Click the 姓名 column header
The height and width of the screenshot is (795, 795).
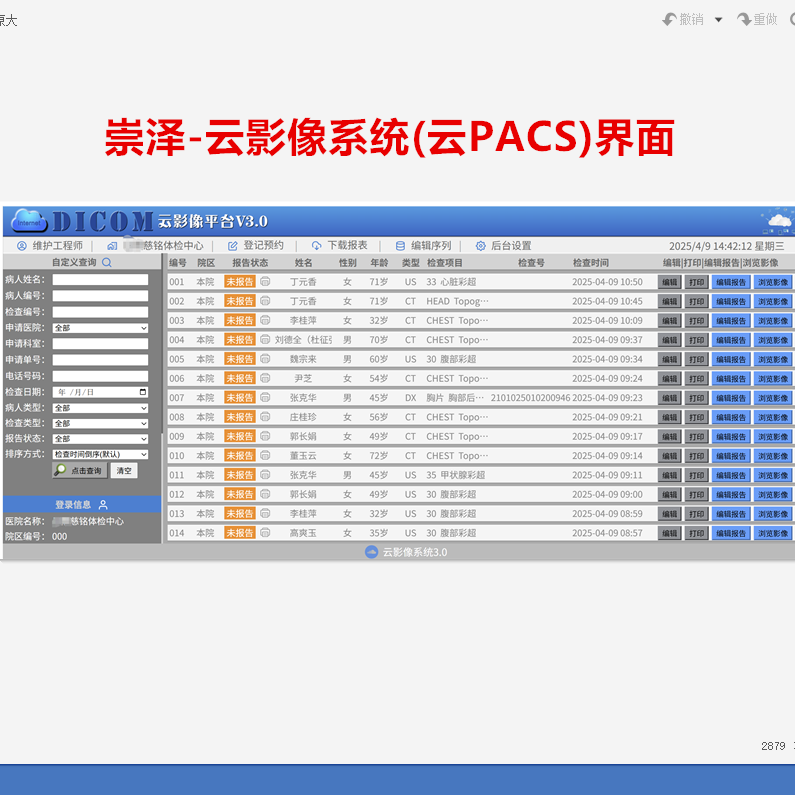click(303, 263)
